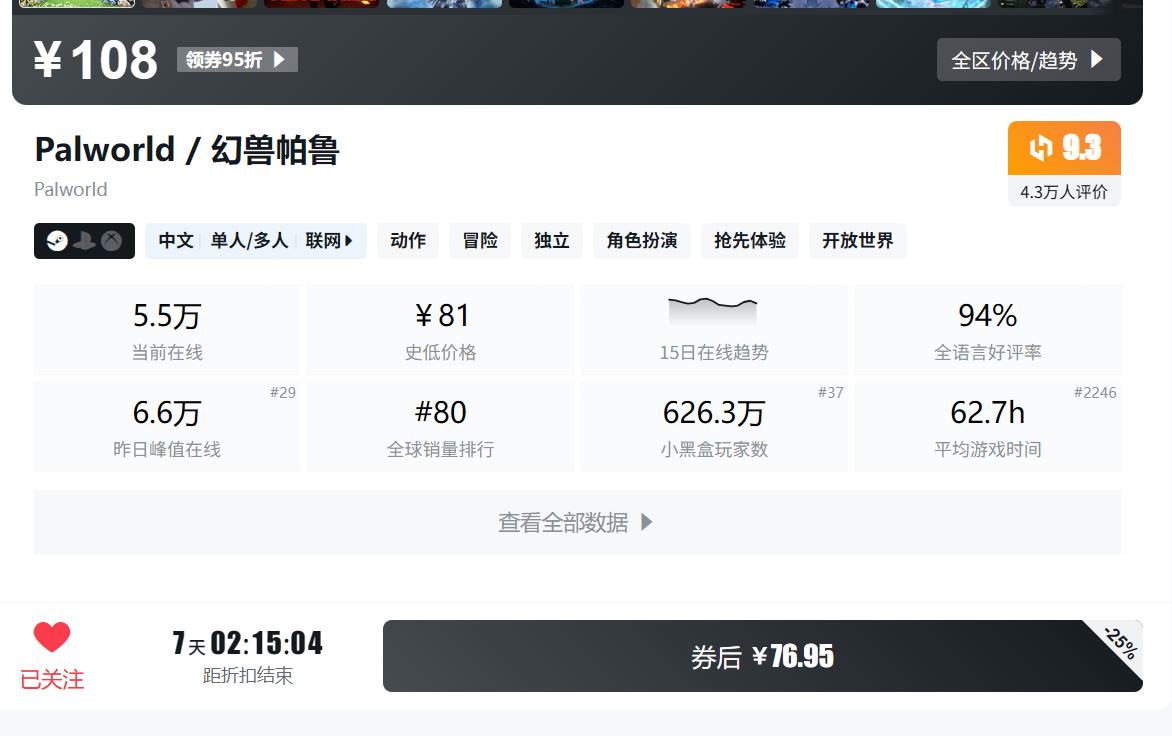Toggle the red heart 已关注 follow icon
This screenshot has height=736, width=1172.
click(x=52, y=637)
